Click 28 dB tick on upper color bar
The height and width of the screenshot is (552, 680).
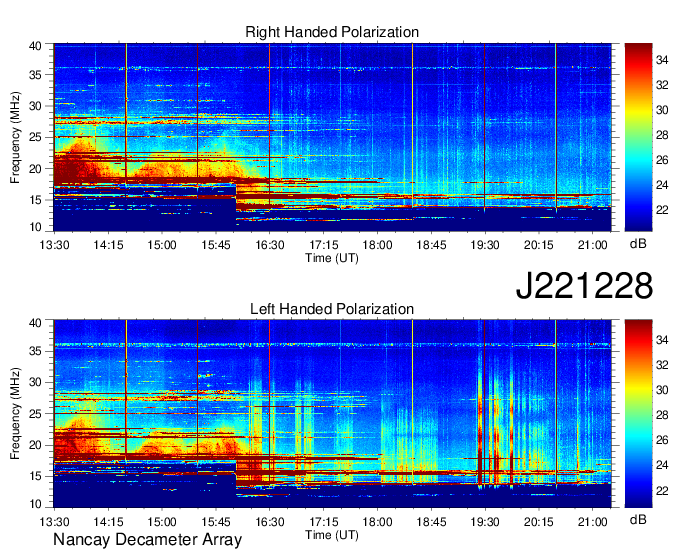[x=662, y=135]
